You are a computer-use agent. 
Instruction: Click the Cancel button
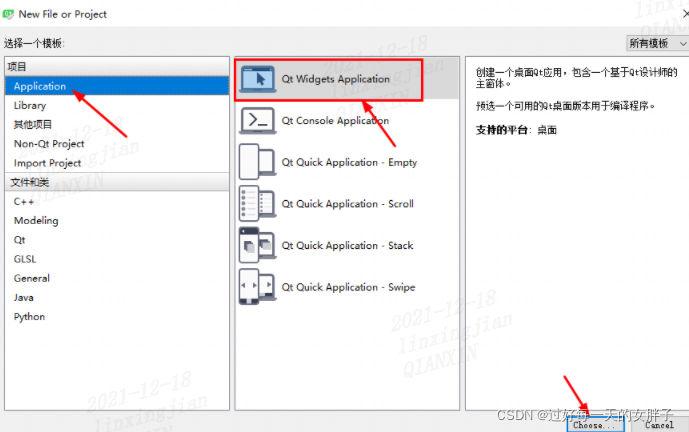coord(660,425)
